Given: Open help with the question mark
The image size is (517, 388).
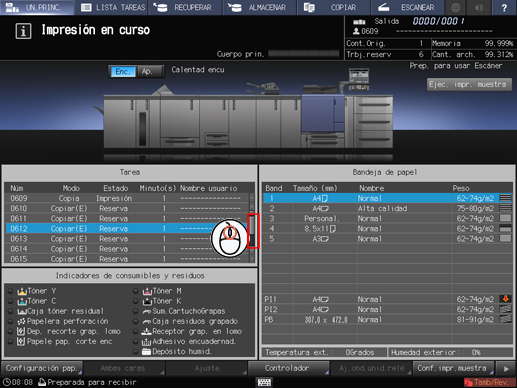Looking at the screenshot, I should coord(504,7).
